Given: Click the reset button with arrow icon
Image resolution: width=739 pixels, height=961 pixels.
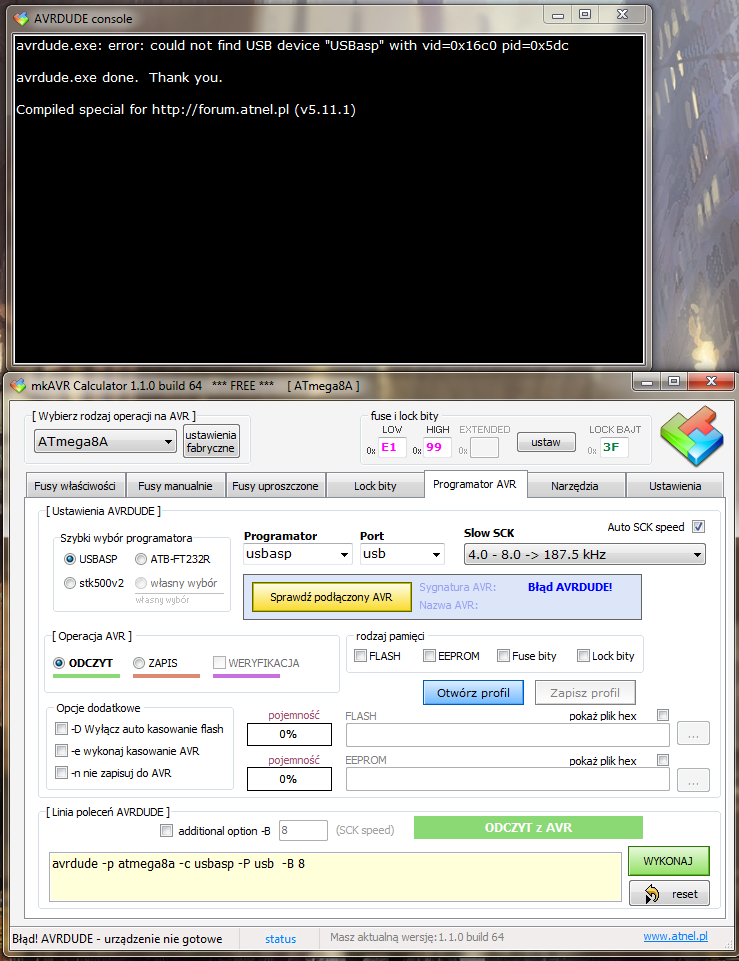Looking at the screenshot, I should pos(669,894).
